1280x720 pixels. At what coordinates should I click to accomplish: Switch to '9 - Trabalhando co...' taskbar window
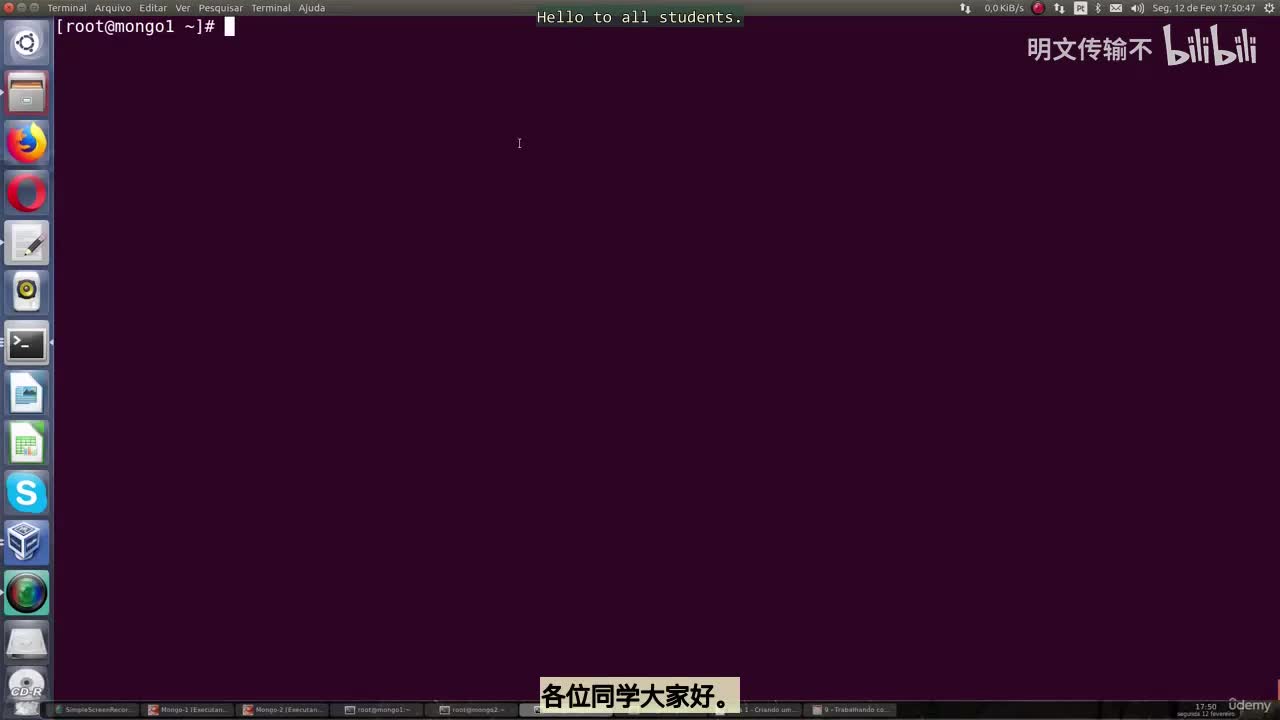click(850, 710)
